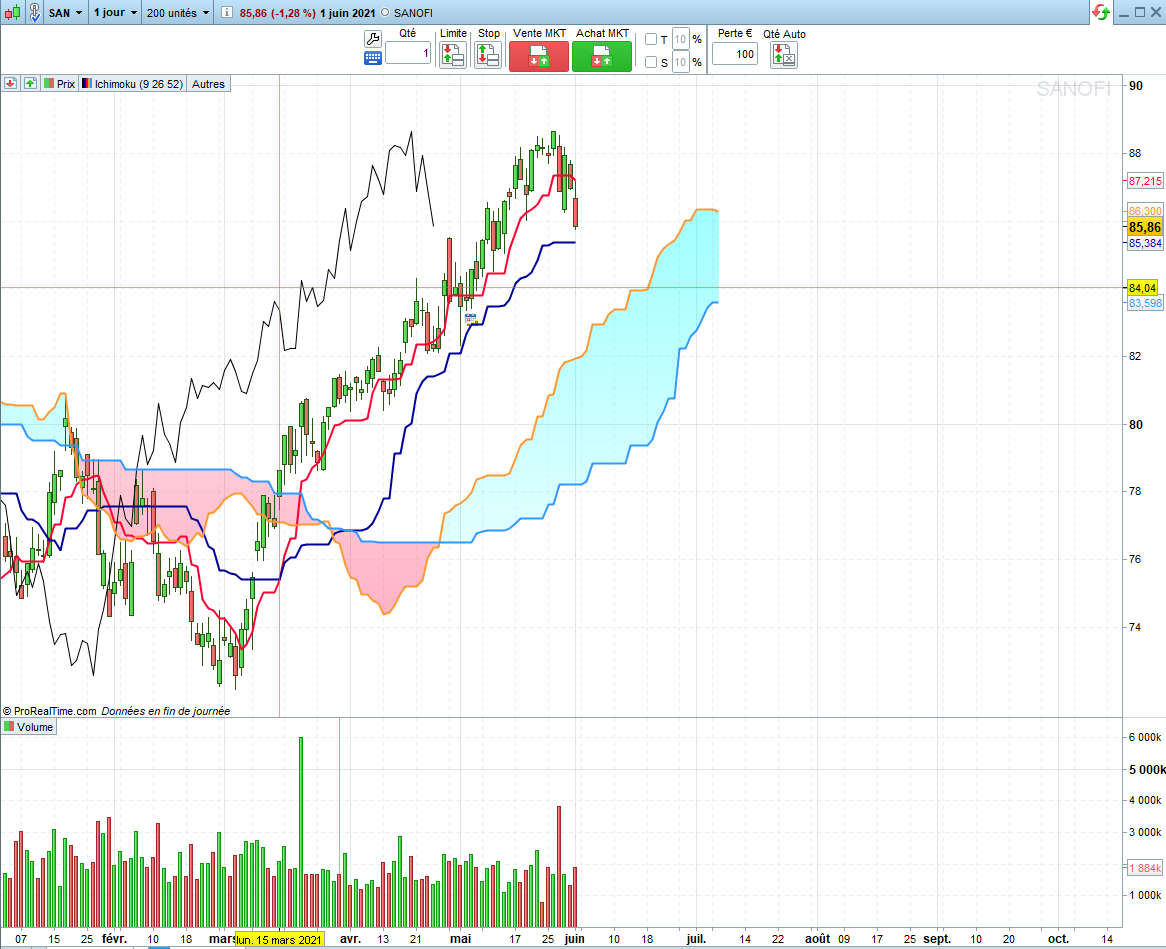Enable the S stop checkbox

(x=651, y=62)
